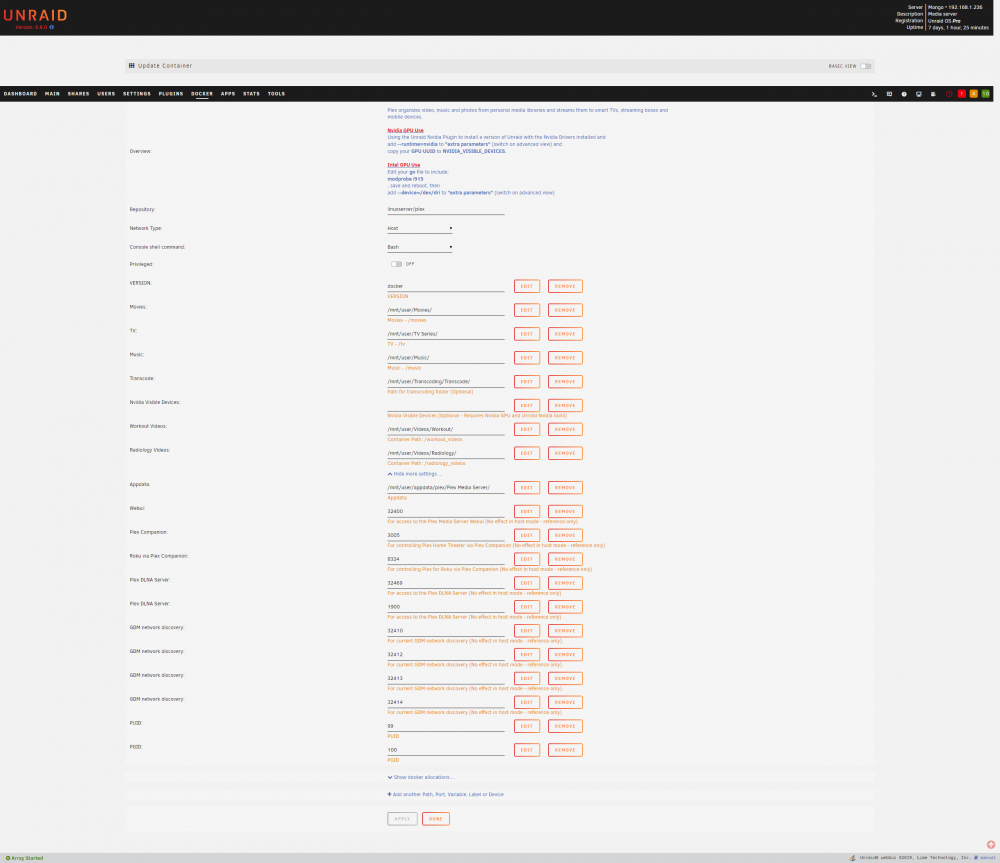Click the Done button

(436, 819)
